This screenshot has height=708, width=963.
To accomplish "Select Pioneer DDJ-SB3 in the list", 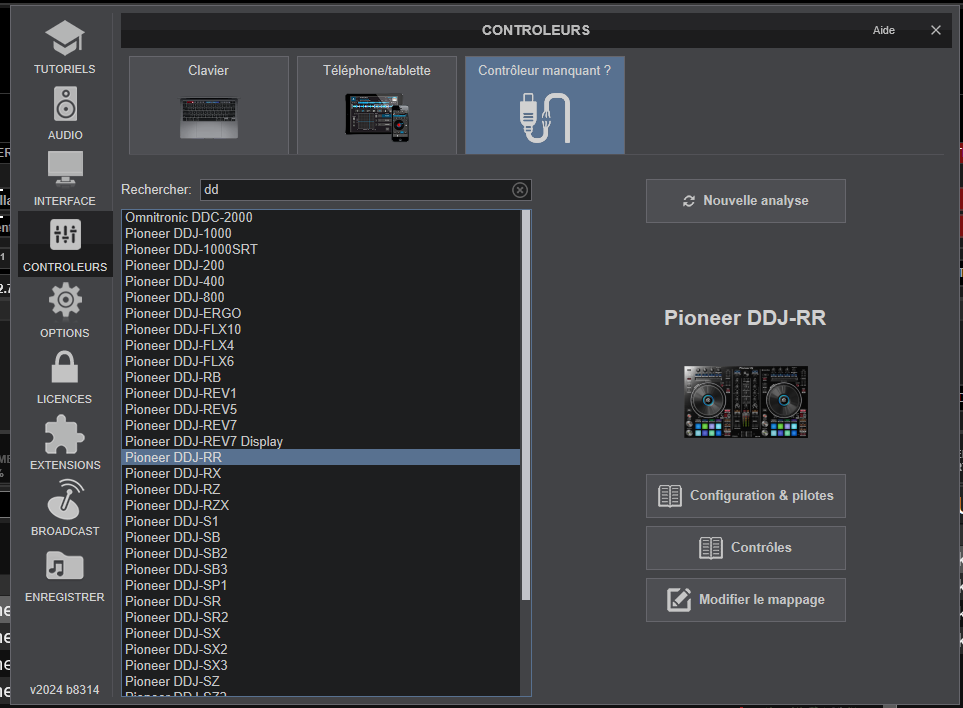I will (321, 569).
